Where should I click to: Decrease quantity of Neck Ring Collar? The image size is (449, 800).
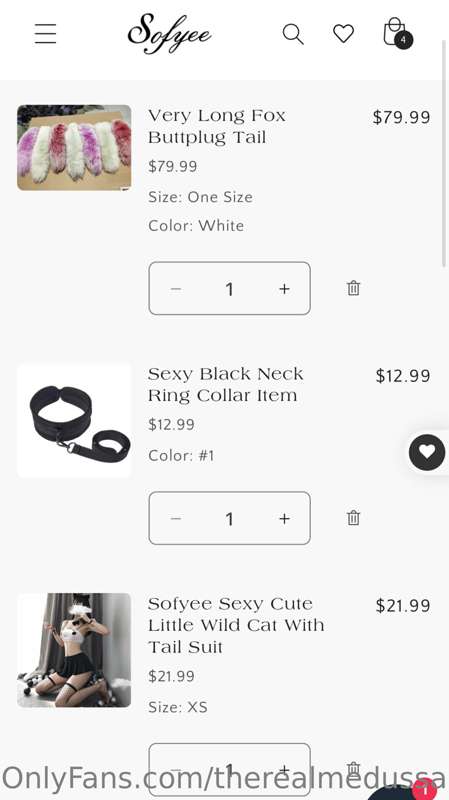coord(176,518)
